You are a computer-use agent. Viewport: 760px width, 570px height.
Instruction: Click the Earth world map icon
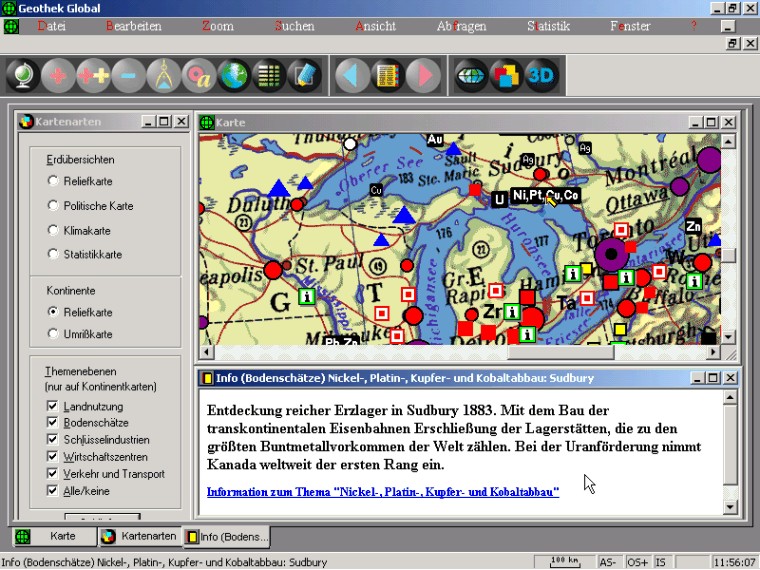click(x=234, y=75)
